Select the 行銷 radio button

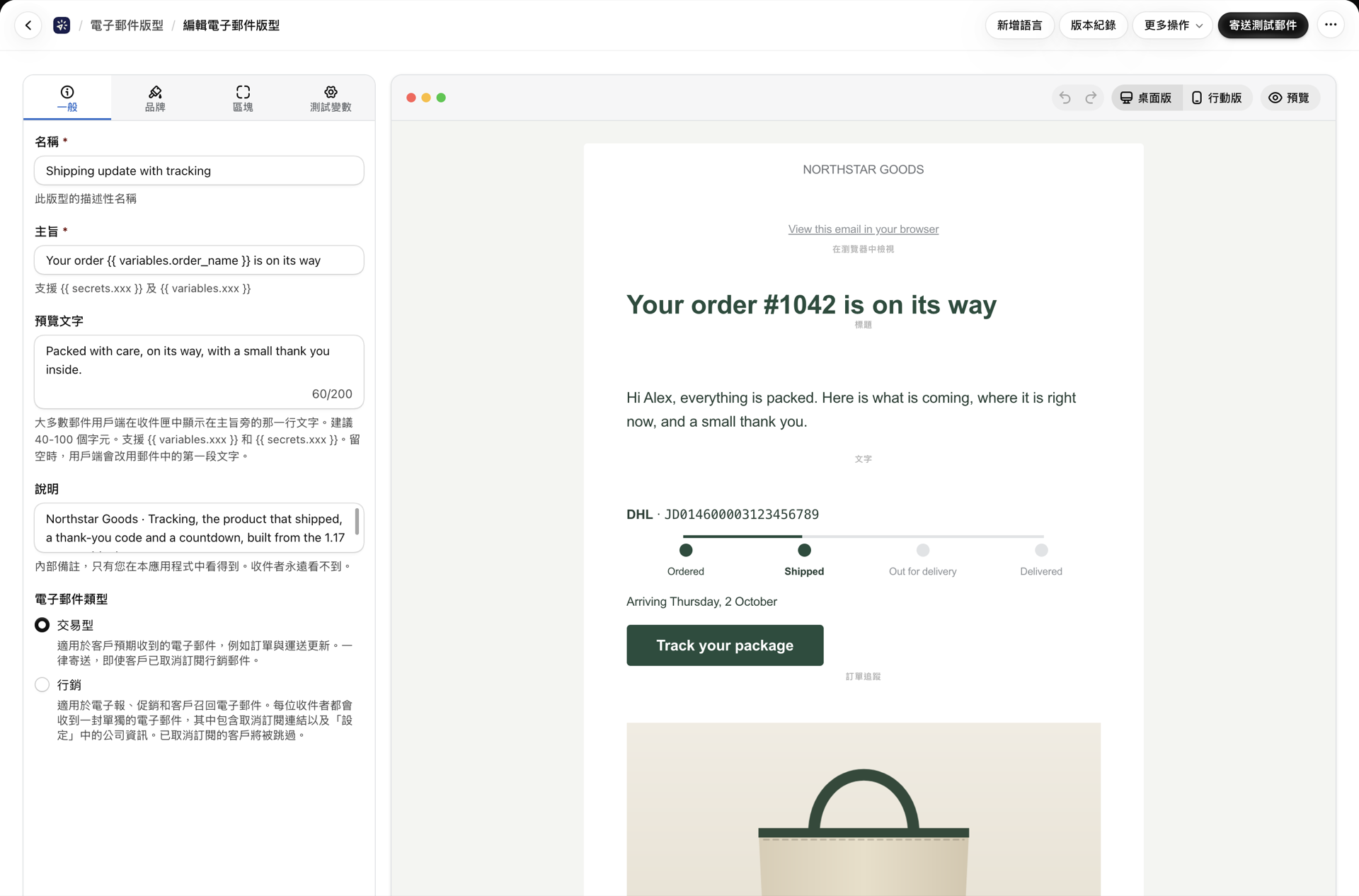point(42,684)
